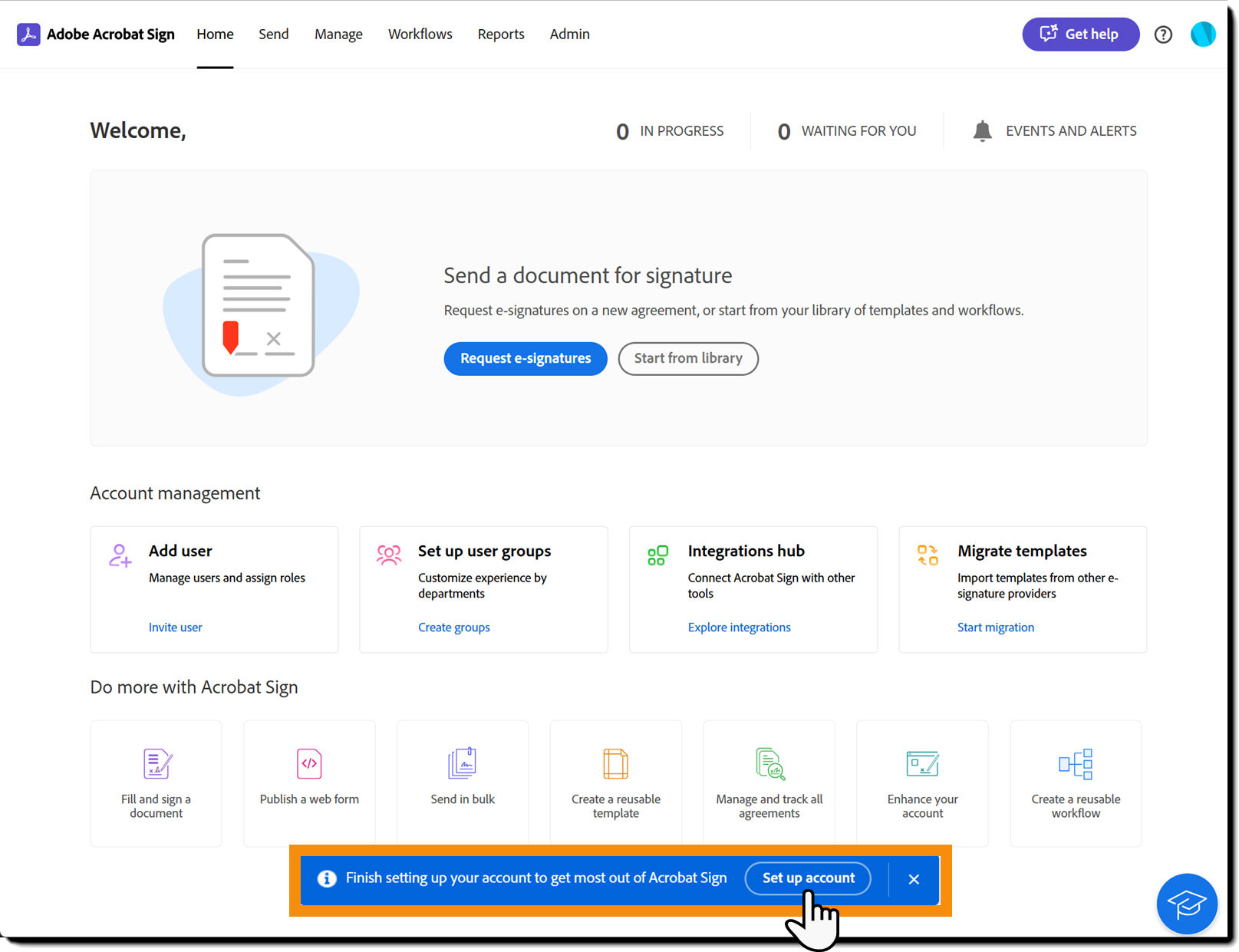The image size is (1239, 952).
Task: Click the Fill and sign document icon
Action: click(x=157, y=764)
